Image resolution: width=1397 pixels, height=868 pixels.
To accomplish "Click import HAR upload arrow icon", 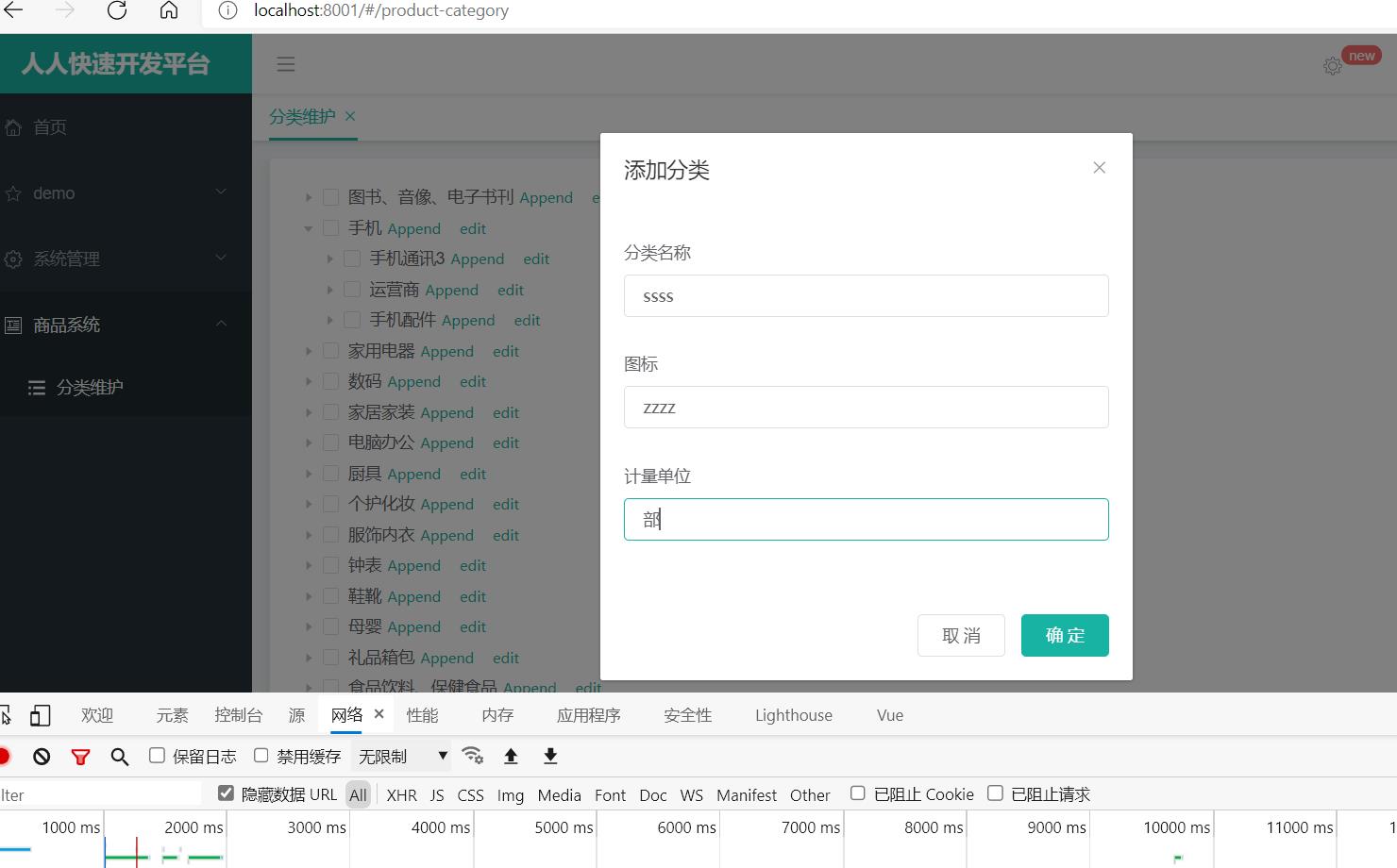I will [511, 756].
